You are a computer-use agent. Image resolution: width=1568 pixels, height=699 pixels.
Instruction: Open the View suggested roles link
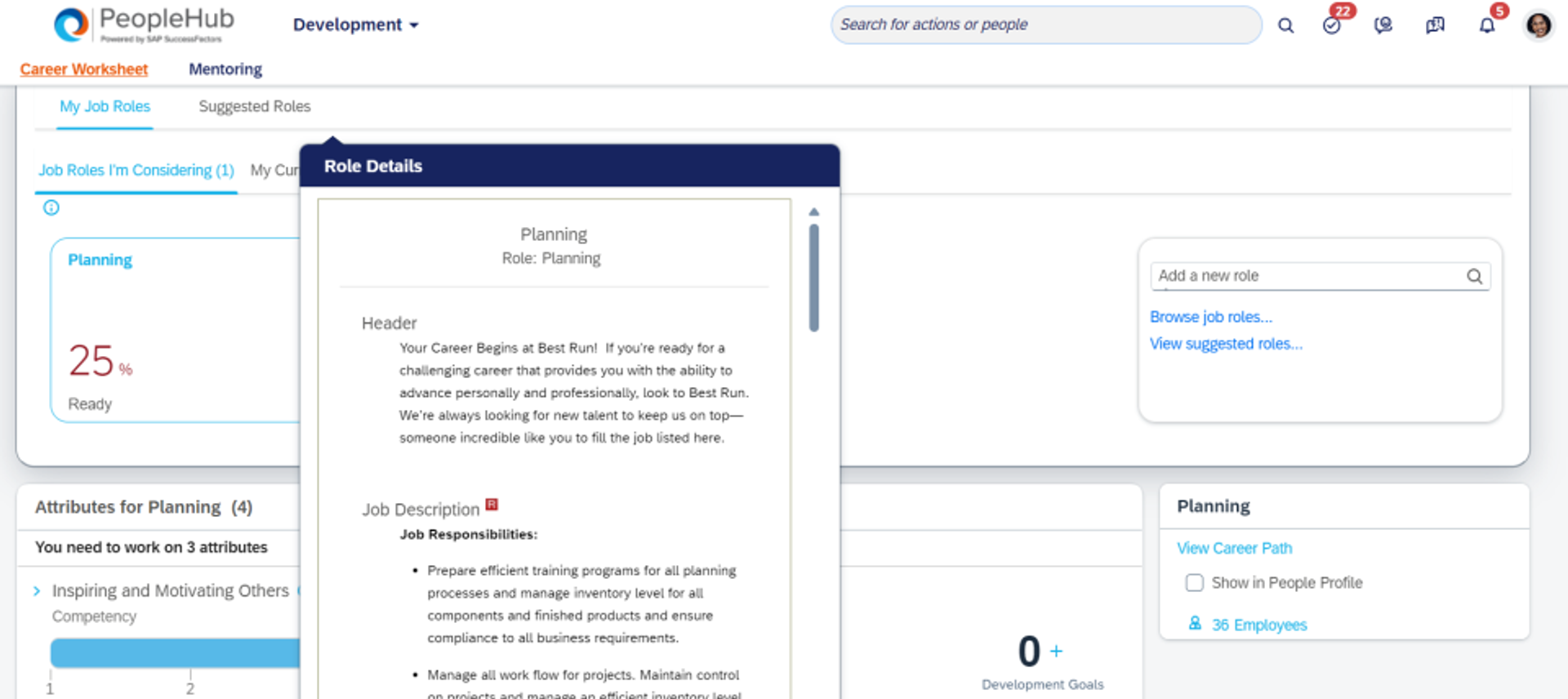[x=1226, y=344]
